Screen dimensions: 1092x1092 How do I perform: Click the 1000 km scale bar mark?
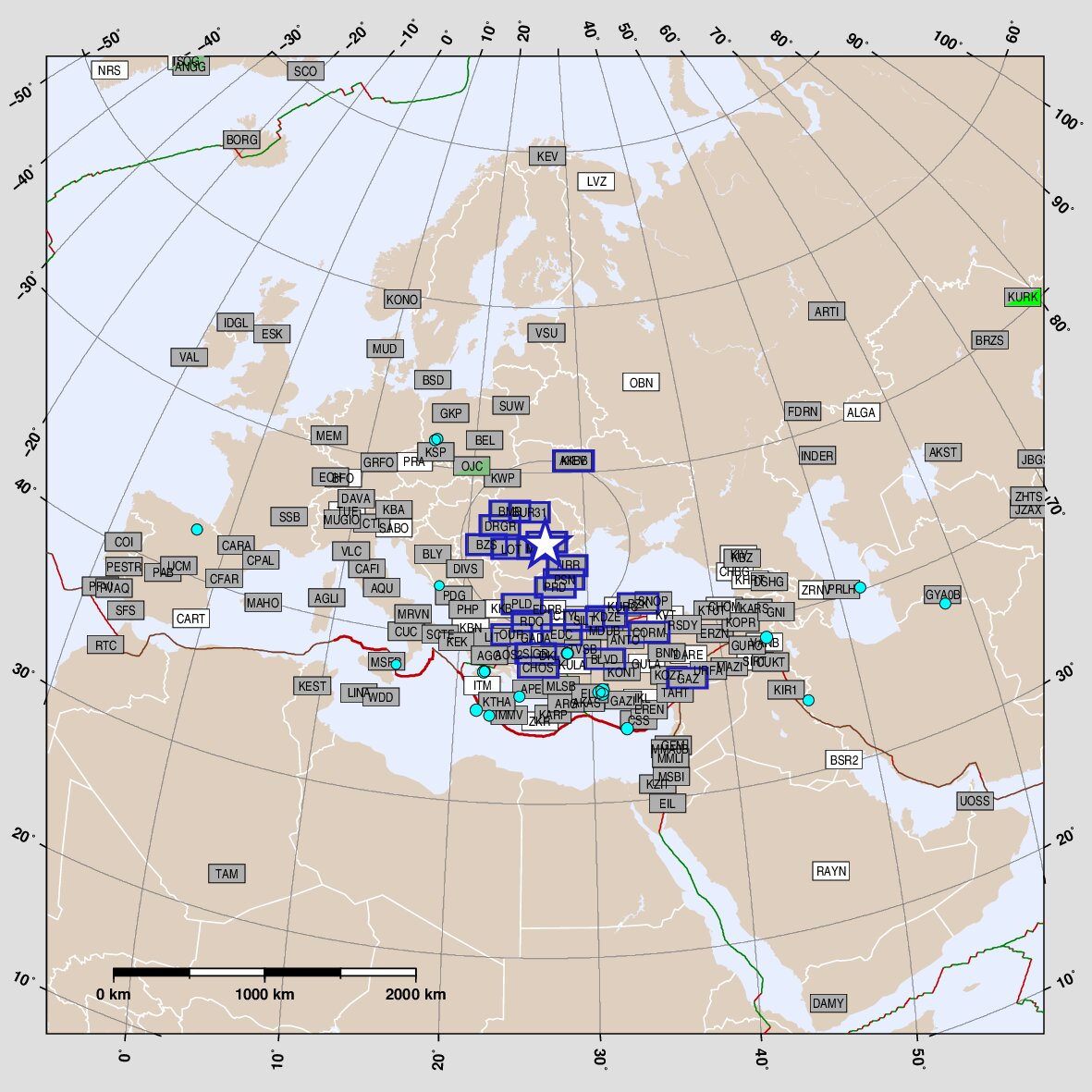[x=264, y=973]
